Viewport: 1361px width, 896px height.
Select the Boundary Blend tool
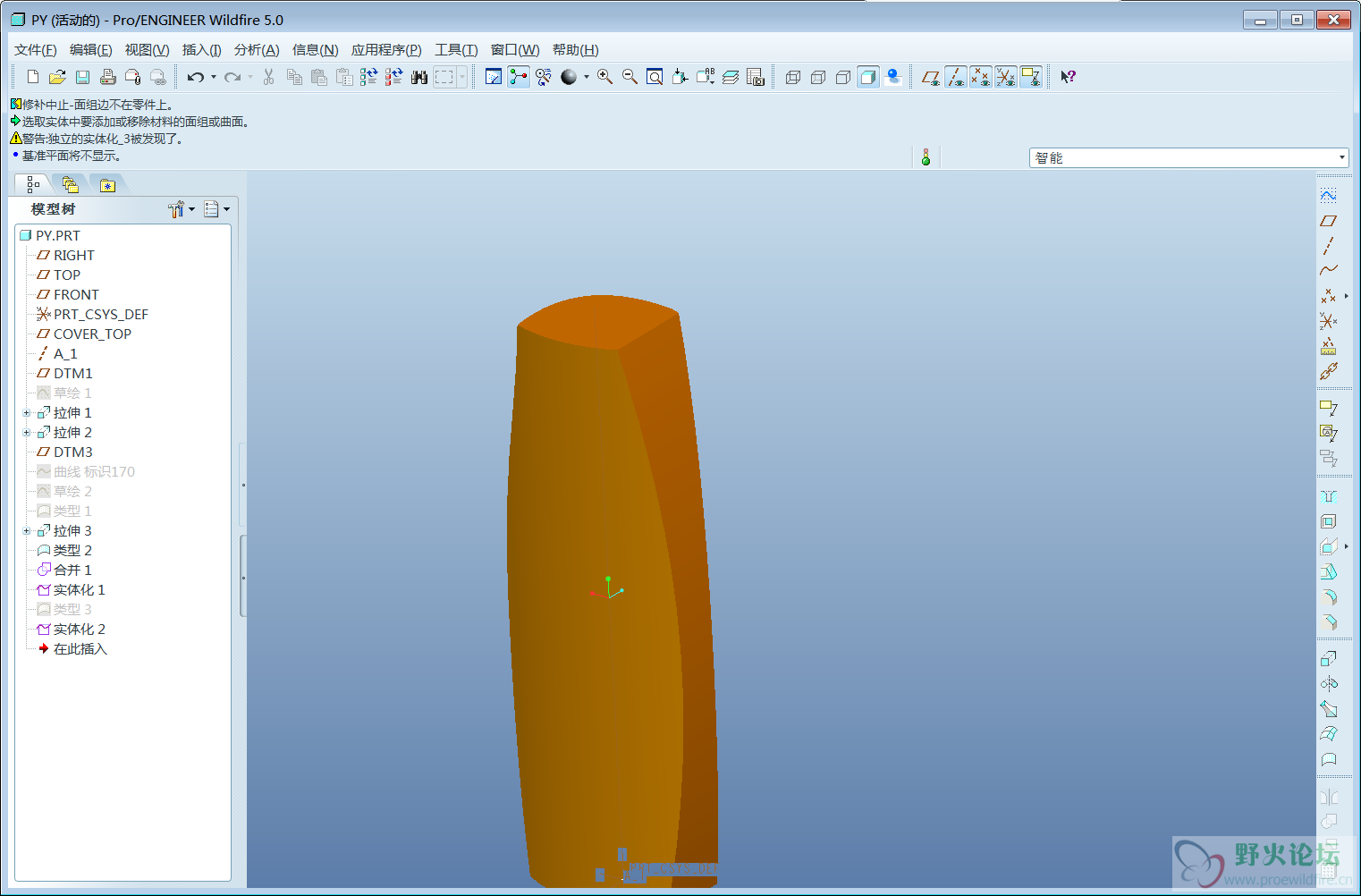(1329, 734)
